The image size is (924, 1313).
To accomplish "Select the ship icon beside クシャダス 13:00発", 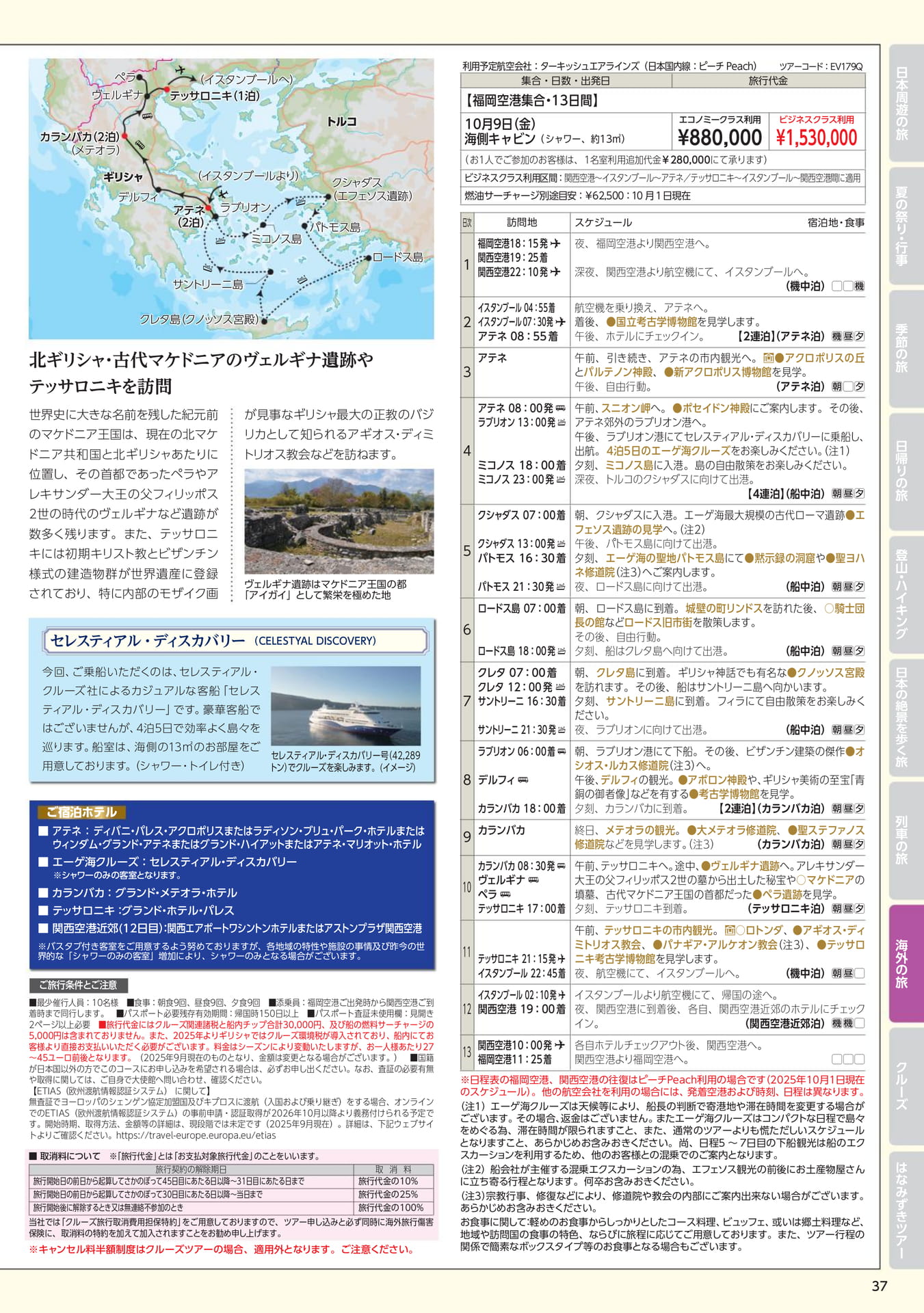I will point(561,544).
